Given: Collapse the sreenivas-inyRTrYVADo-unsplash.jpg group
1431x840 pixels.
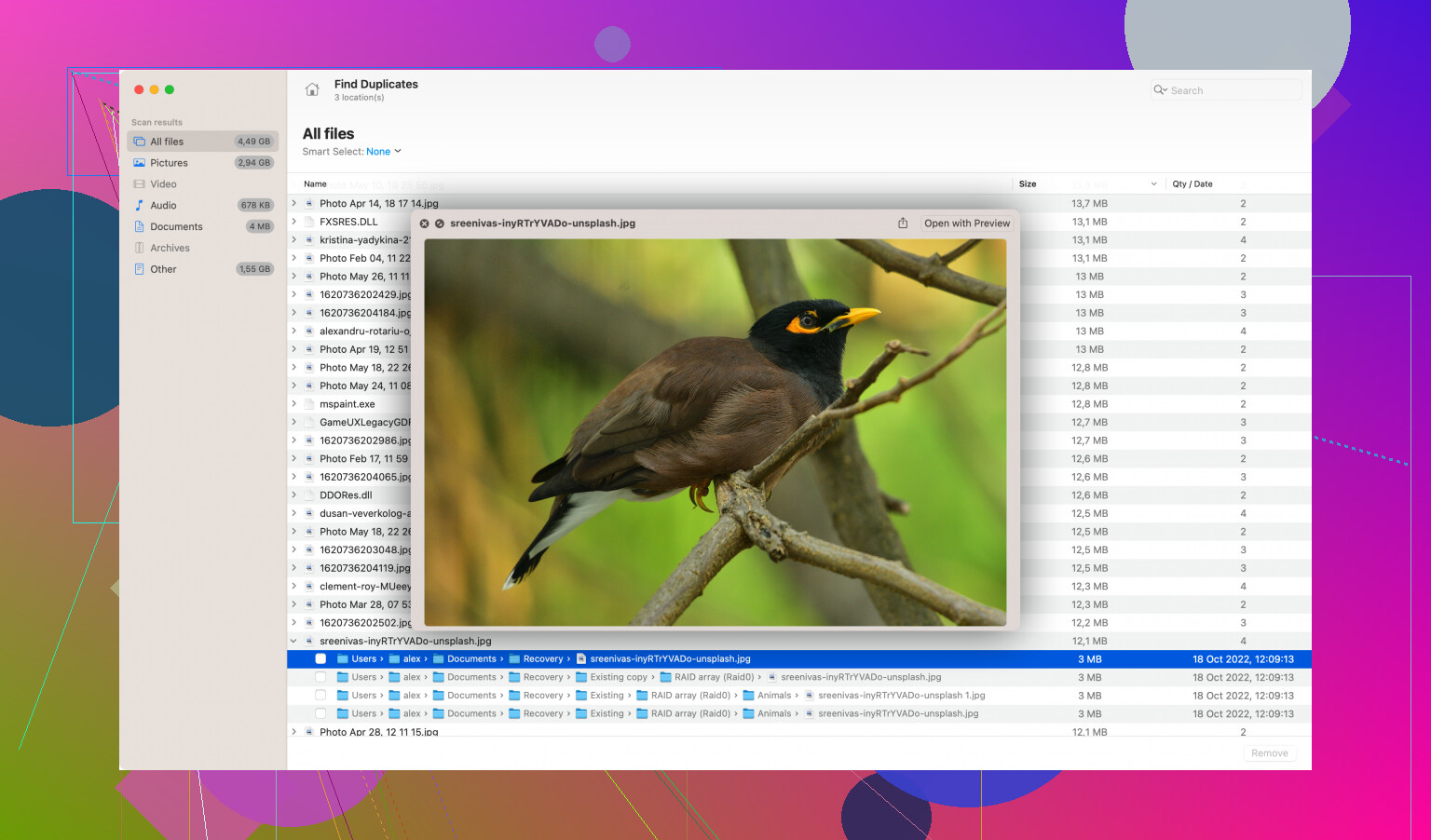Looking at the screenshot, I should pyautogui.click(x=294, y=641).
